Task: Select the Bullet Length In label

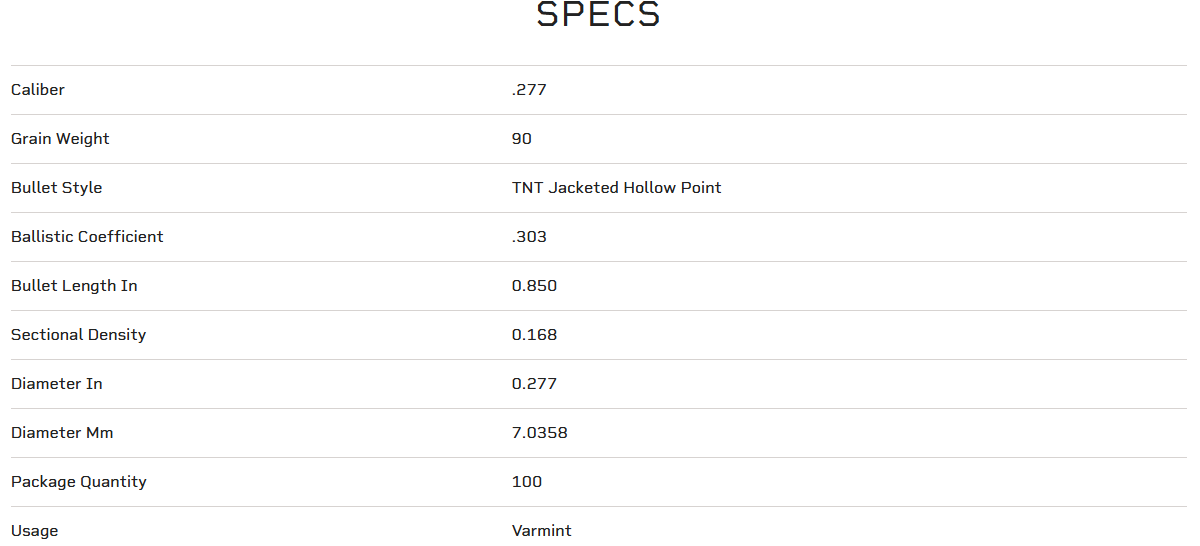Action: click(74, 286)
